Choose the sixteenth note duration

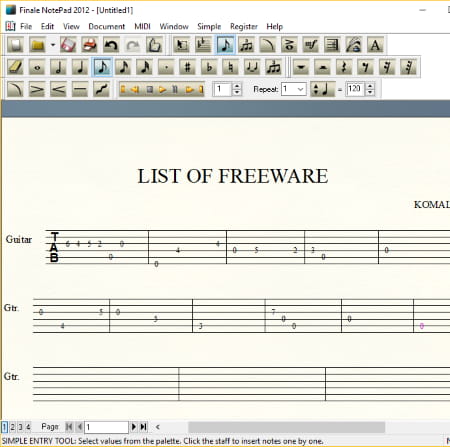tap(123, 67)
